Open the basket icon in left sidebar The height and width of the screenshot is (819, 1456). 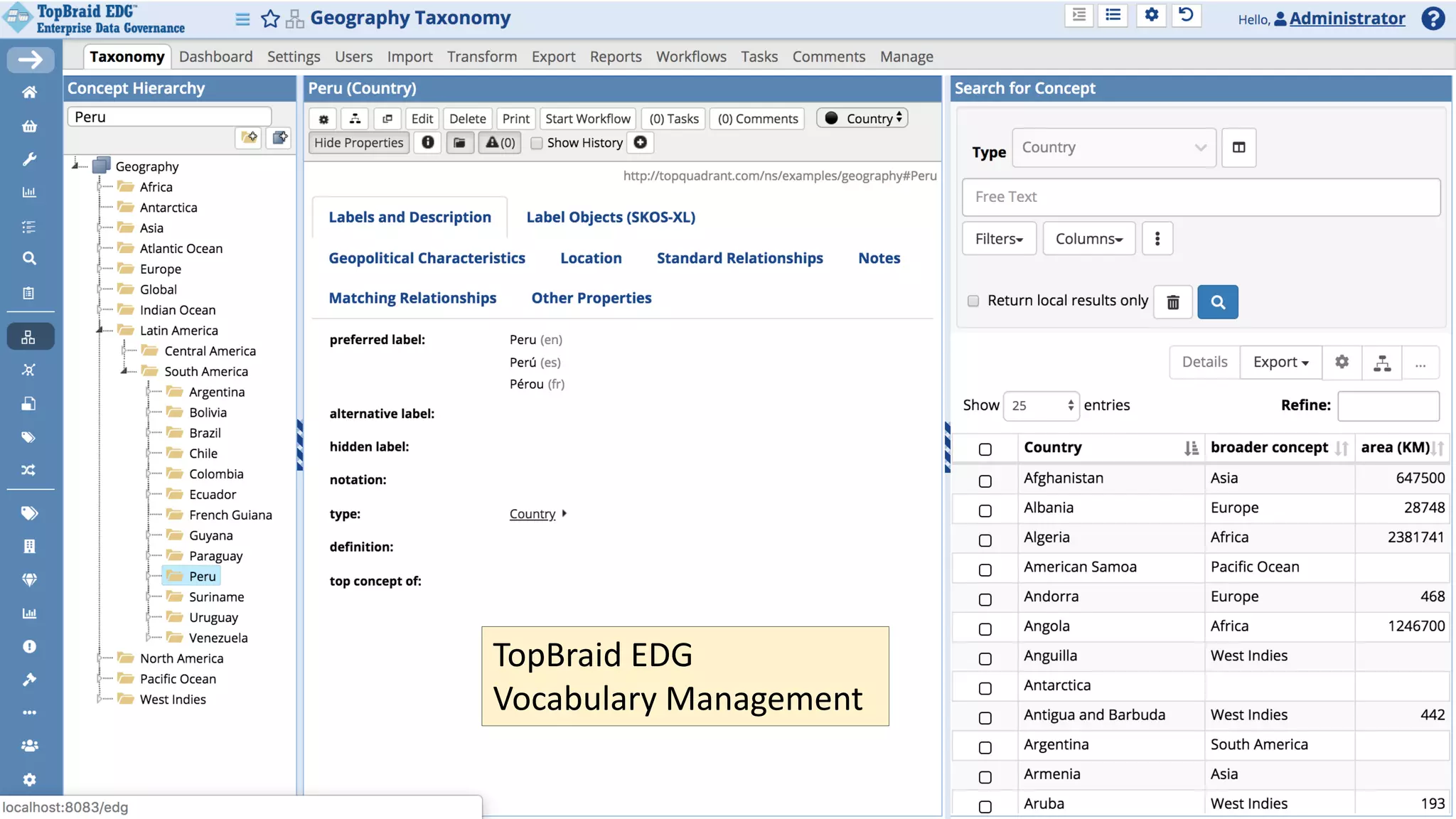coord(29,127)
